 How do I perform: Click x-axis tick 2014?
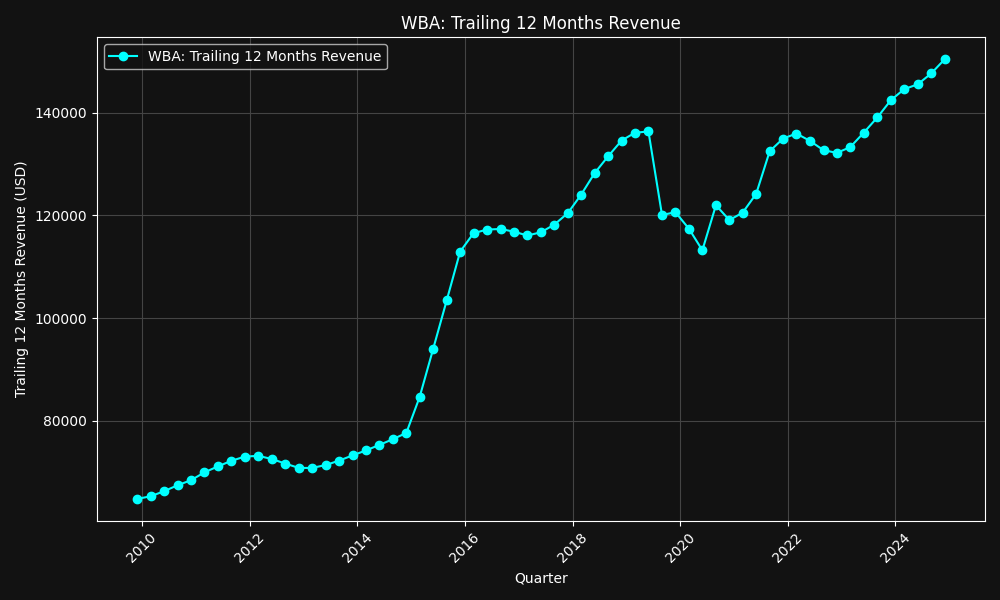point(356,548)
